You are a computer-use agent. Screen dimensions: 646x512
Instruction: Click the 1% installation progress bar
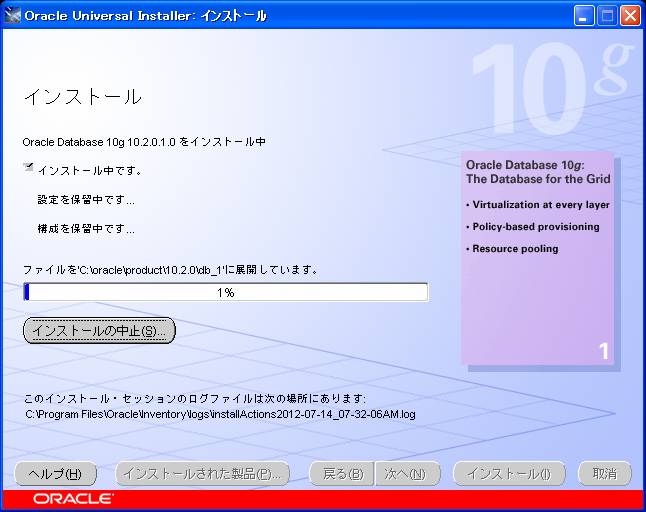coord(226,292)
